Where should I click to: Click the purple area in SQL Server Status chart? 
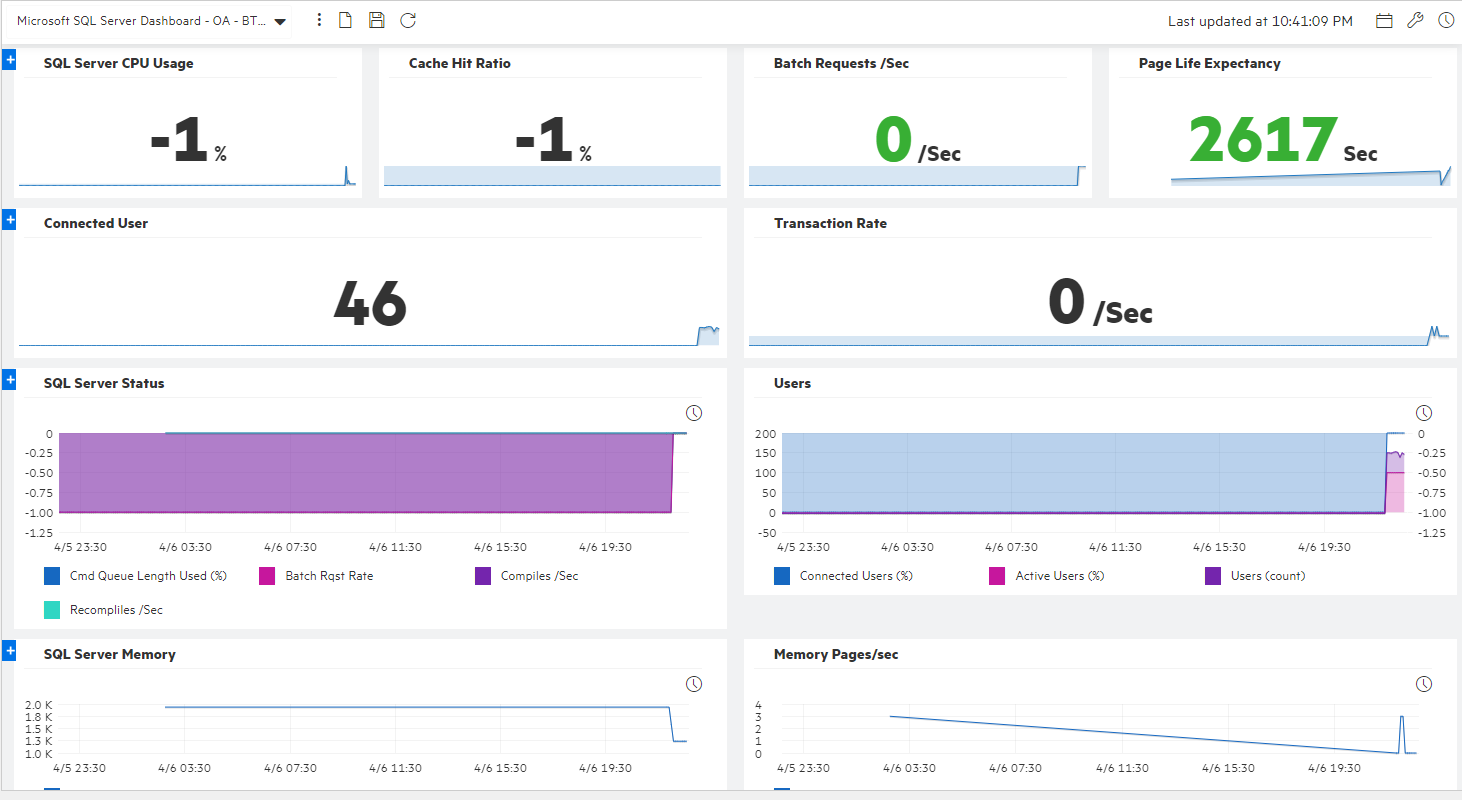(x=364, y=473)
